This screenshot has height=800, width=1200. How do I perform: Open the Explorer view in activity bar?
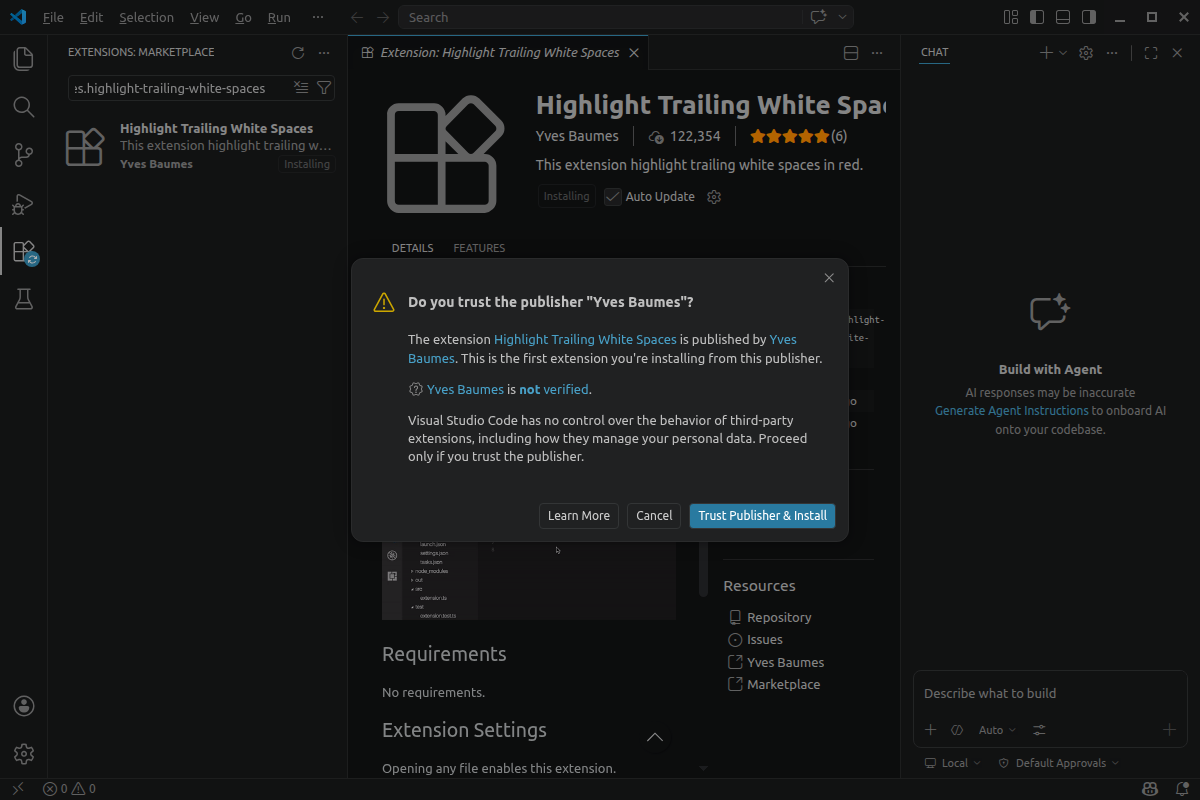pos(23,59)
